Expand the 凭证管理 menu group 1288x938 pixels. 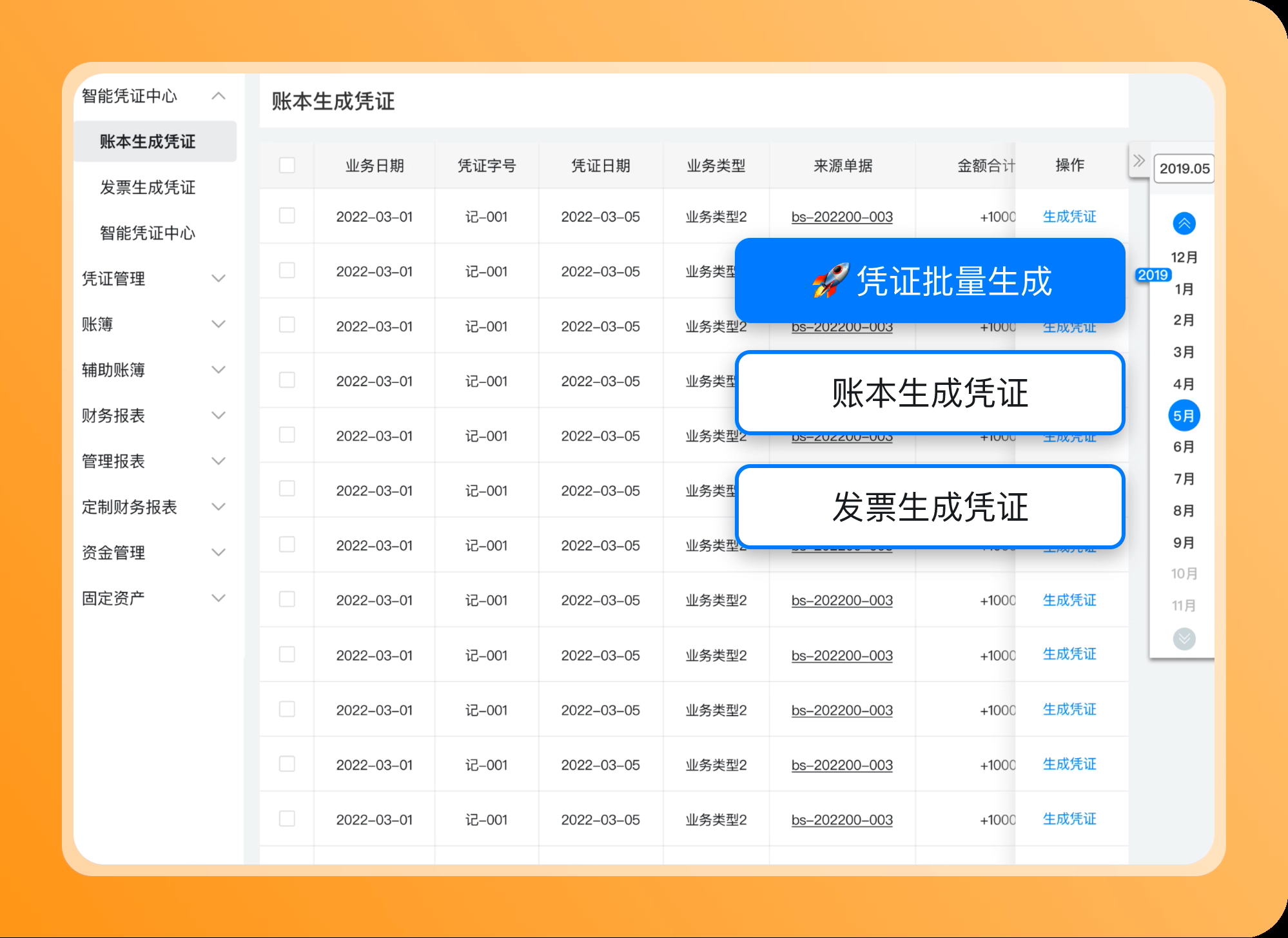click(219, 278)
